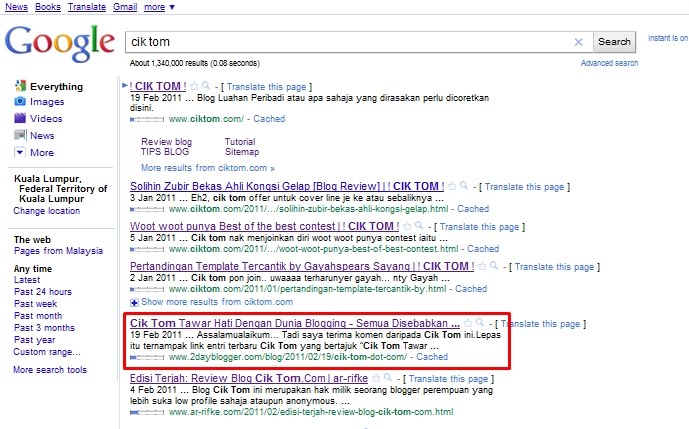Select Images search type
This screenshot has width=689, height=429.
pyautogui.click(x=47, y=102)
